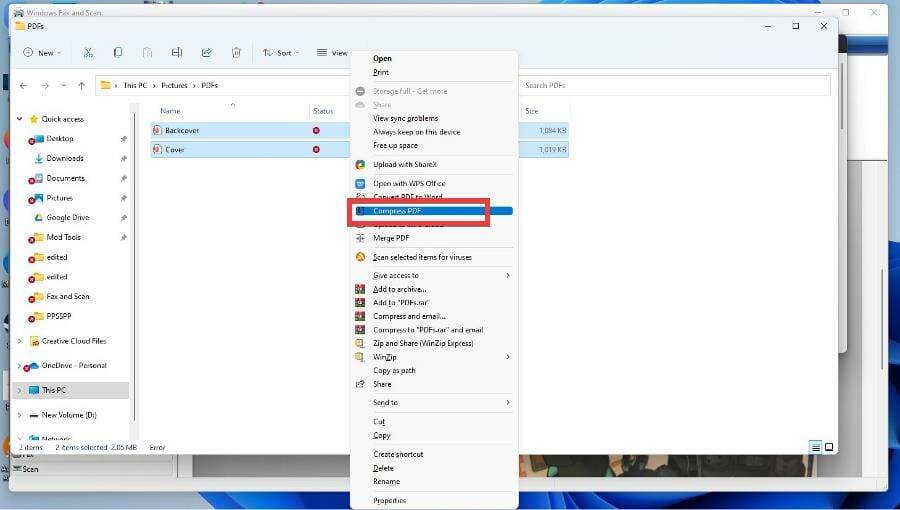
Task: Go forward with the forward arrow
Action: 45,85
